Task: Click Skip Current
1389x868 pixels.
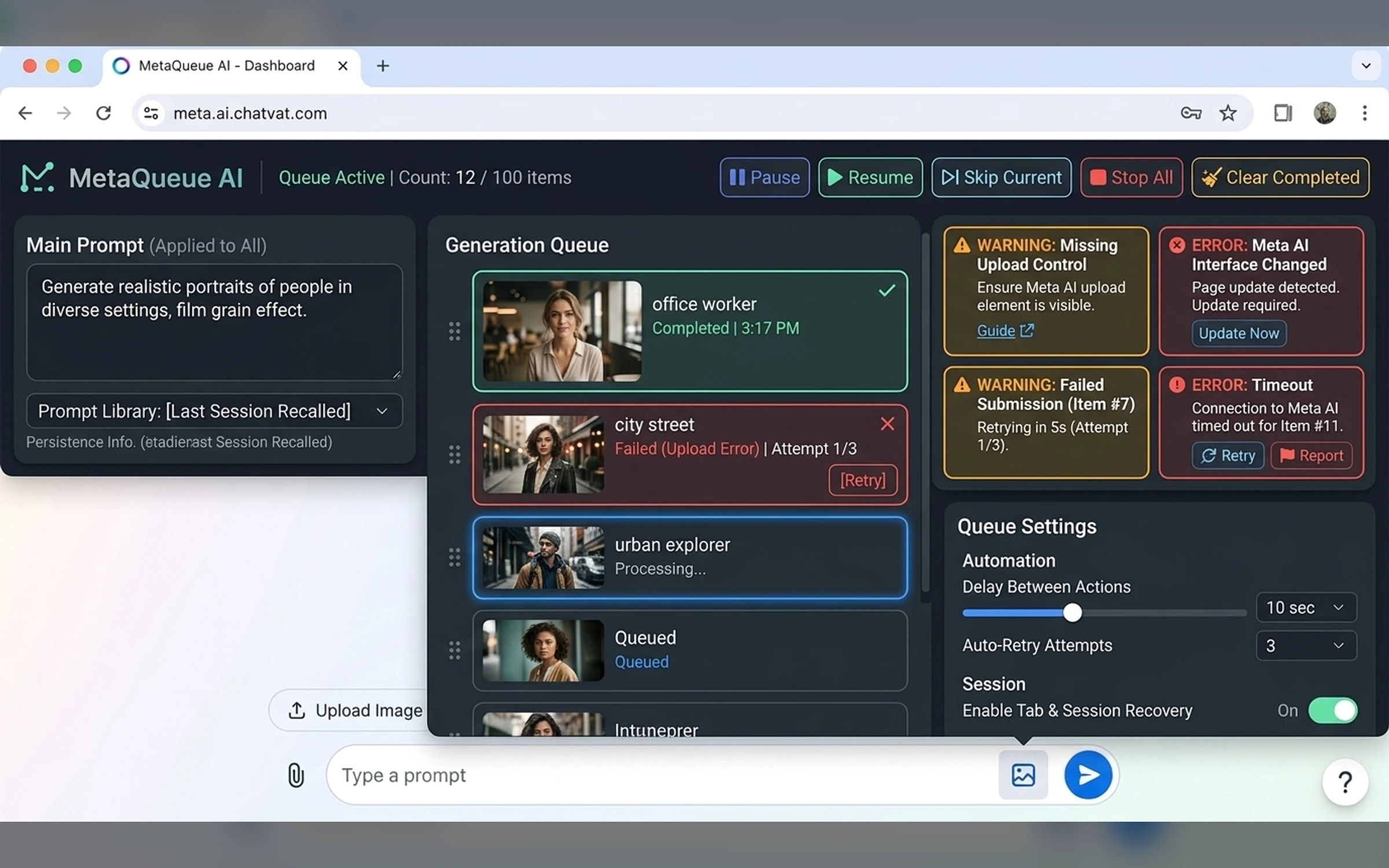Action: click(1001, 177)
